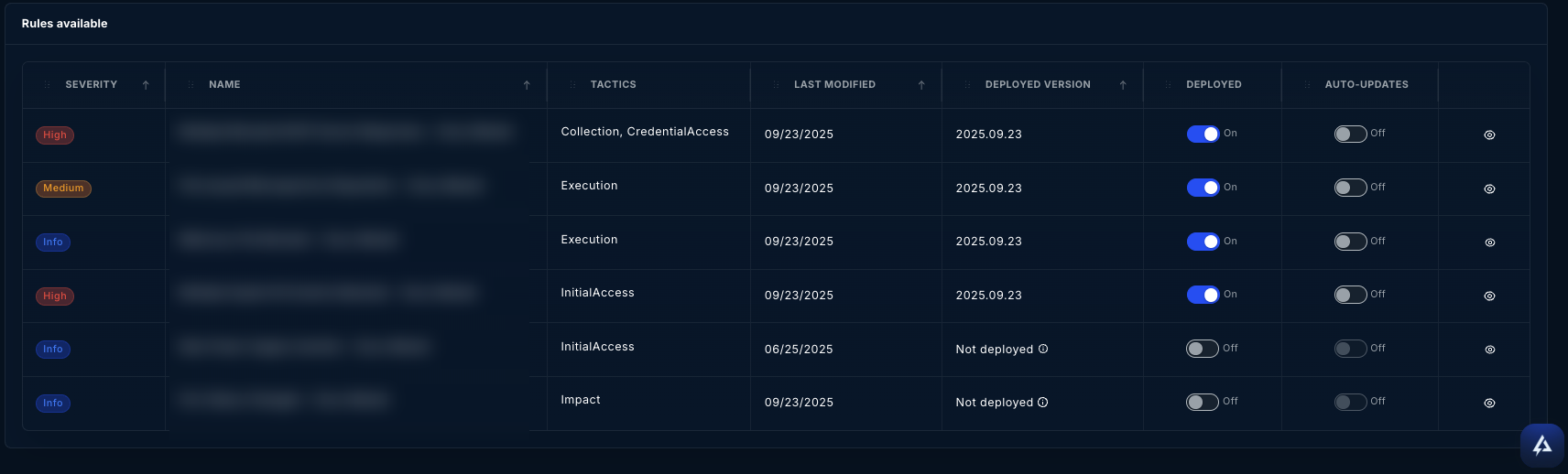Click the TACTICS column header

coord(613,85)
